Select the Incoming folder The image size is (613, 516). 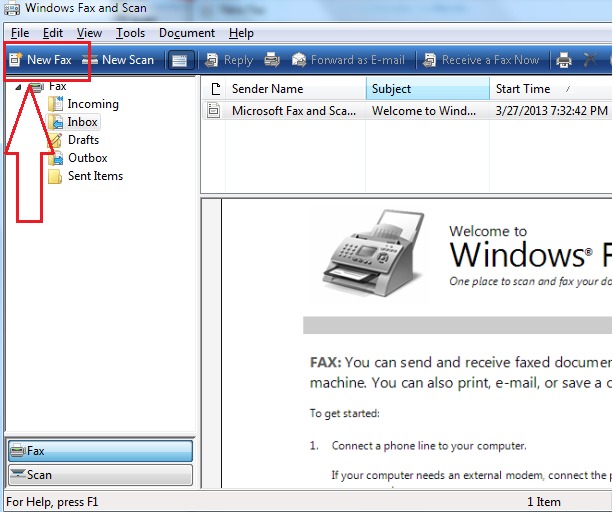tap(93, 104)
